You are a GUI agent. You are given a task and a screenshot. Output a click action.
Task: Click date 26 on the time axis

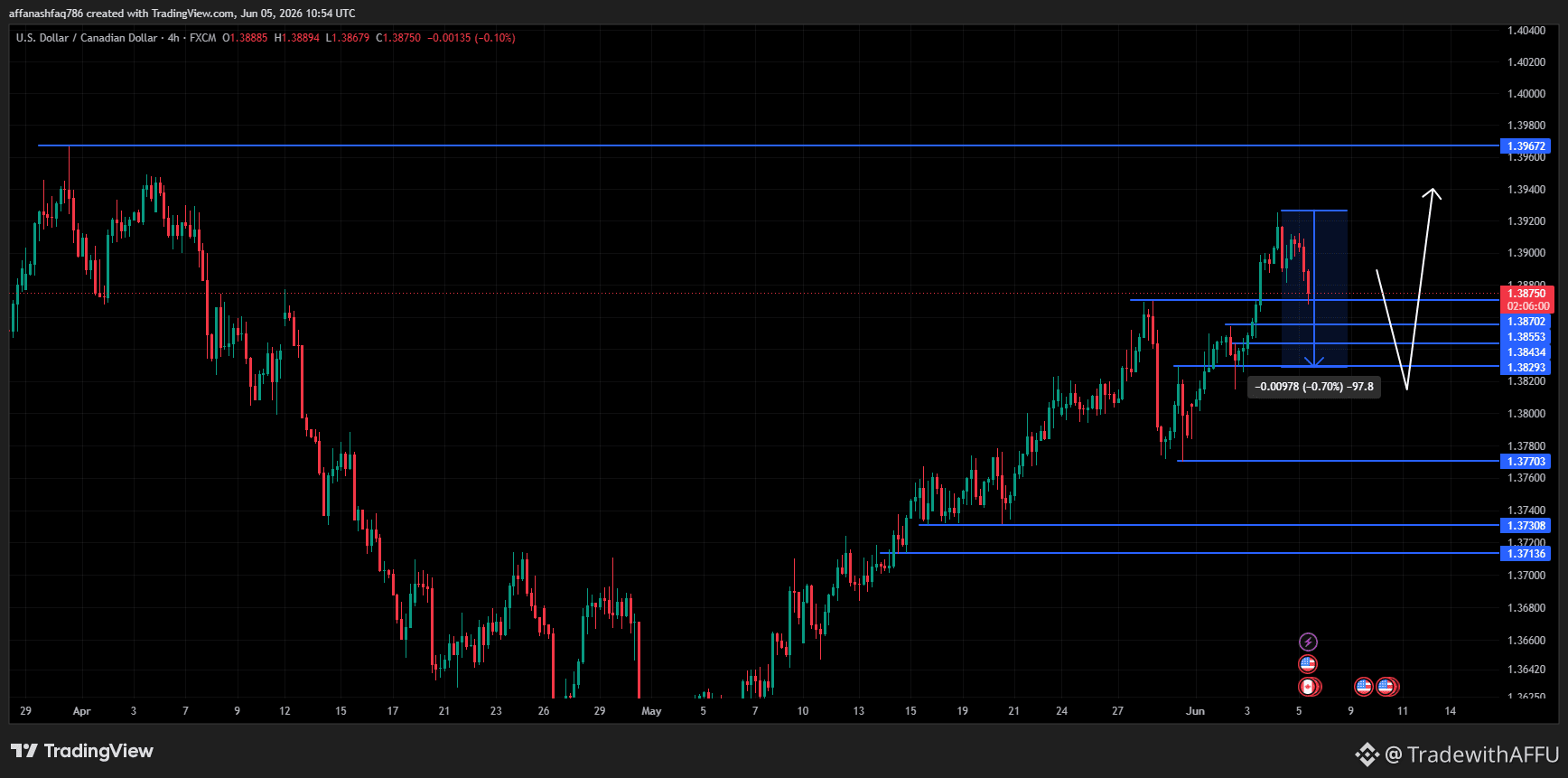pyautogui.click(x=544, y=711)
